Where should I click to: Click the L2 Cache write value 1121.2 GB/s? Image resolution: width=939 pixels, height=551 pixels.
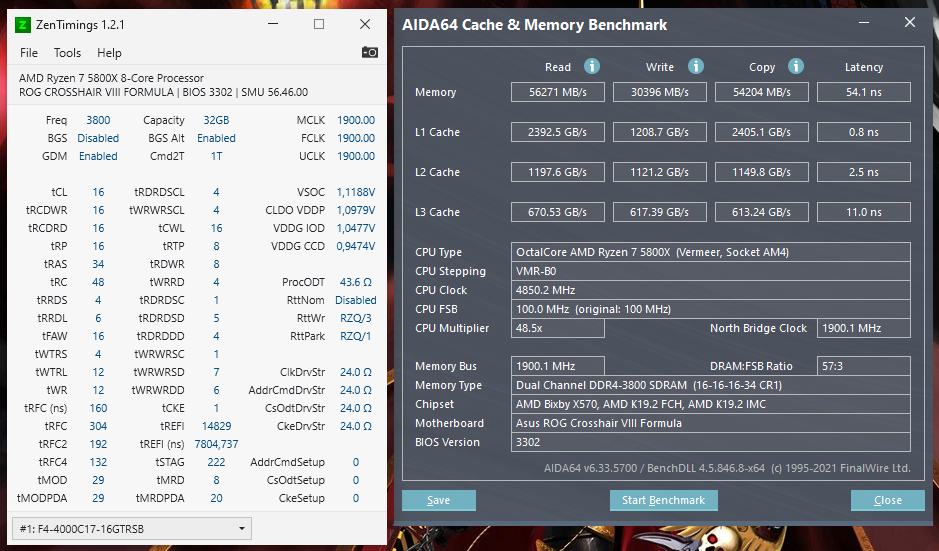[659, 172]
